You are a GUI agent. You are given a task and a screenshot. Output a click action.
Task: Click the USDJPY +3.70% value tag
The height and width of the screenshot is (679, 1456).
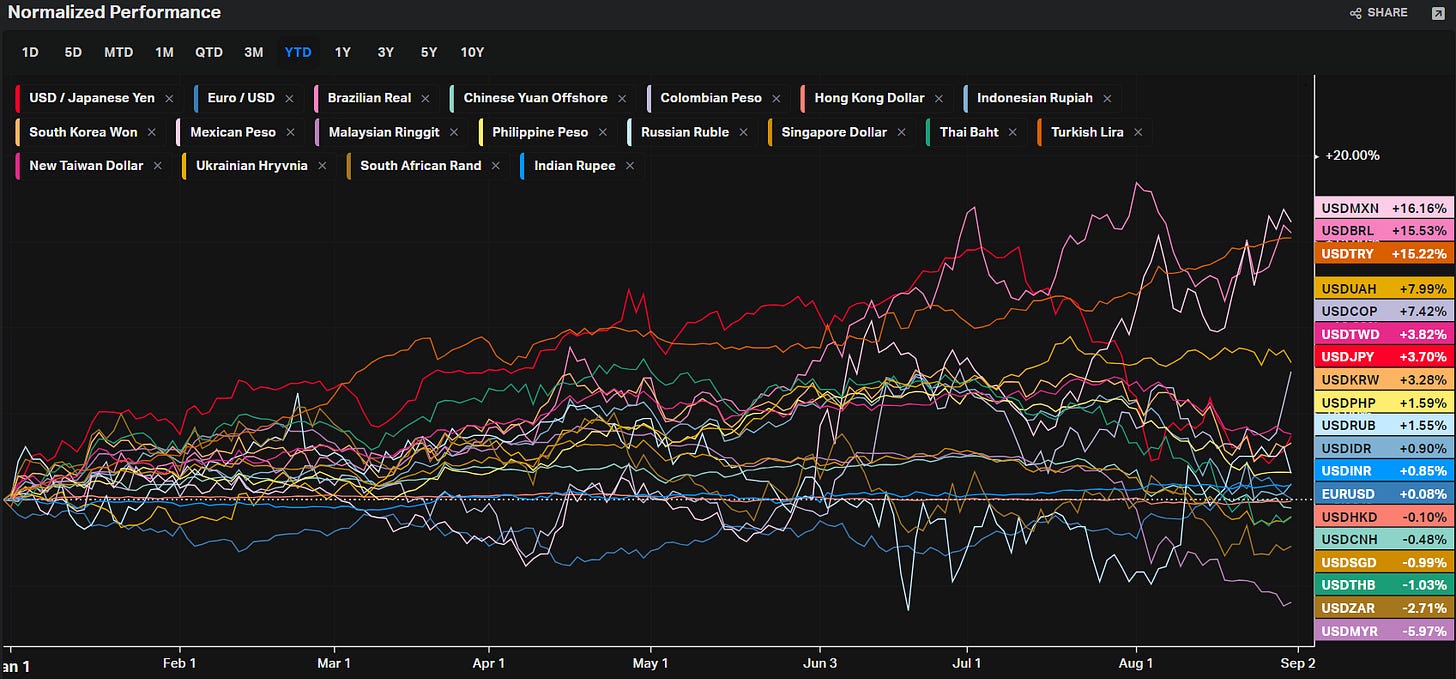(1385, 356)
